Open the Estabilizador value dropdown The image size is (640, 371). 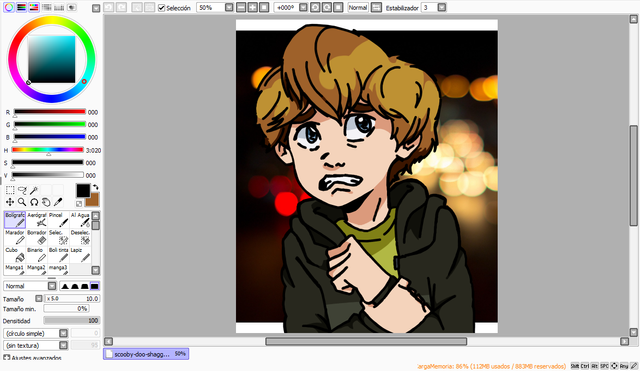(442, 7)
